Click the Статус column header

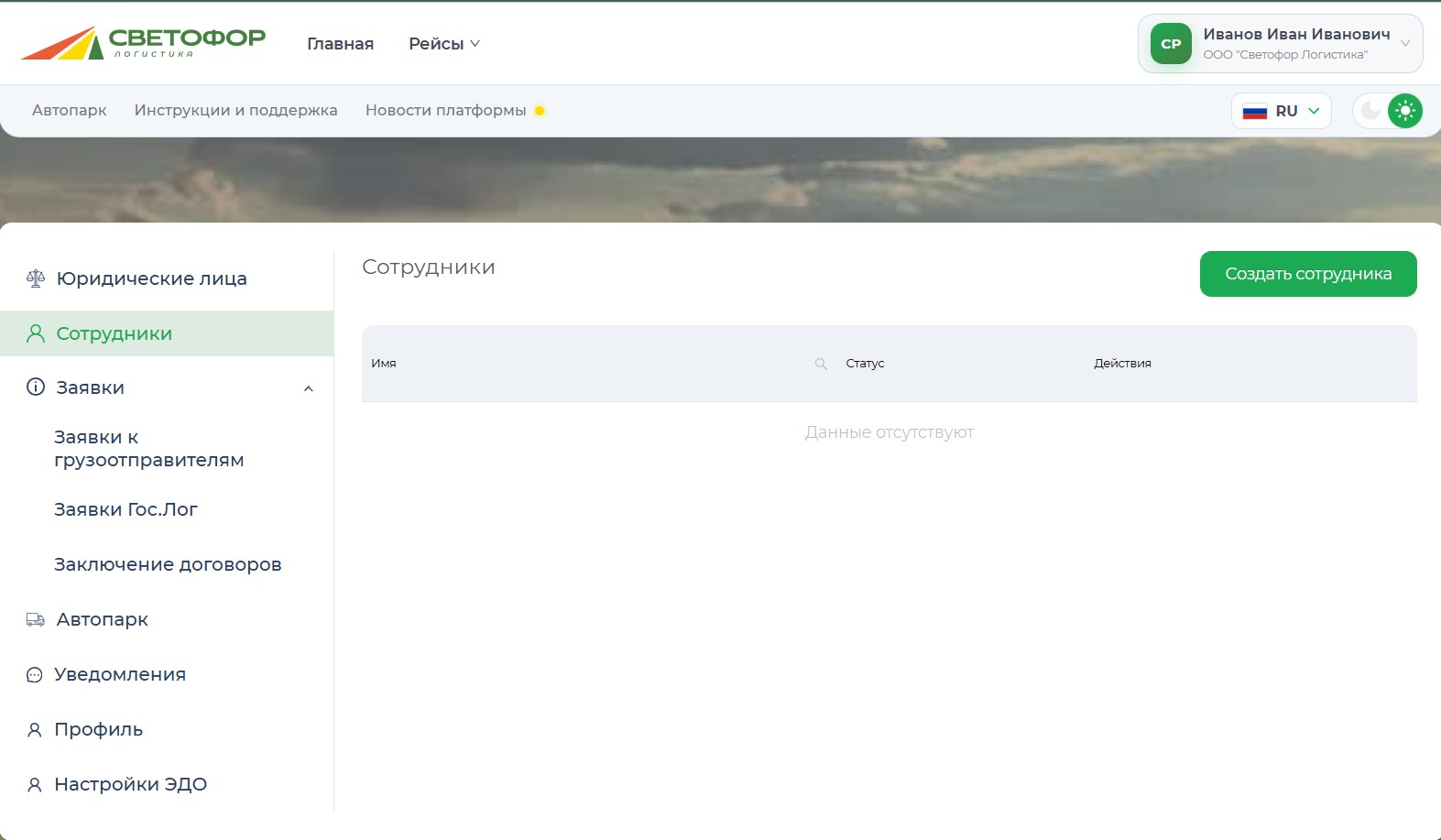(x=865, y=364)
